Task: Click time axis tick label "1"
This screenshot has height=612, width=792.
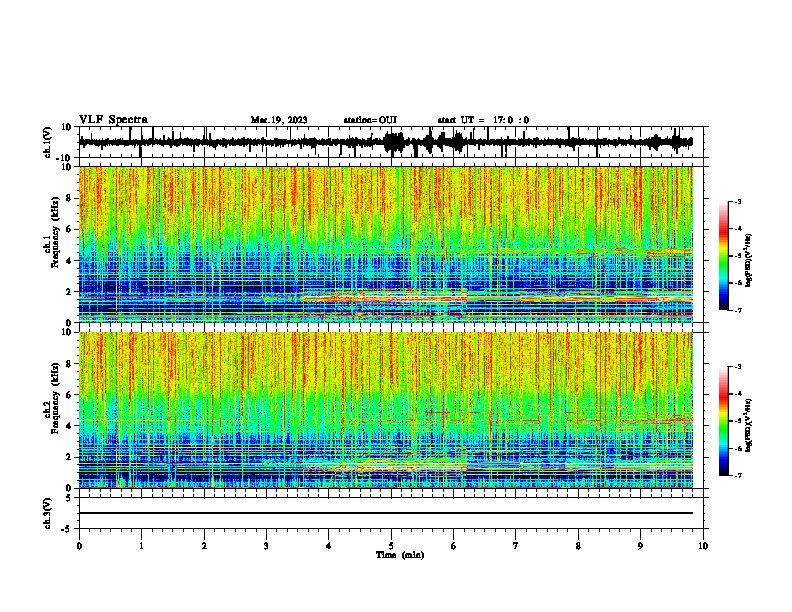Action: pyautogui.click(x=141, y=546)
